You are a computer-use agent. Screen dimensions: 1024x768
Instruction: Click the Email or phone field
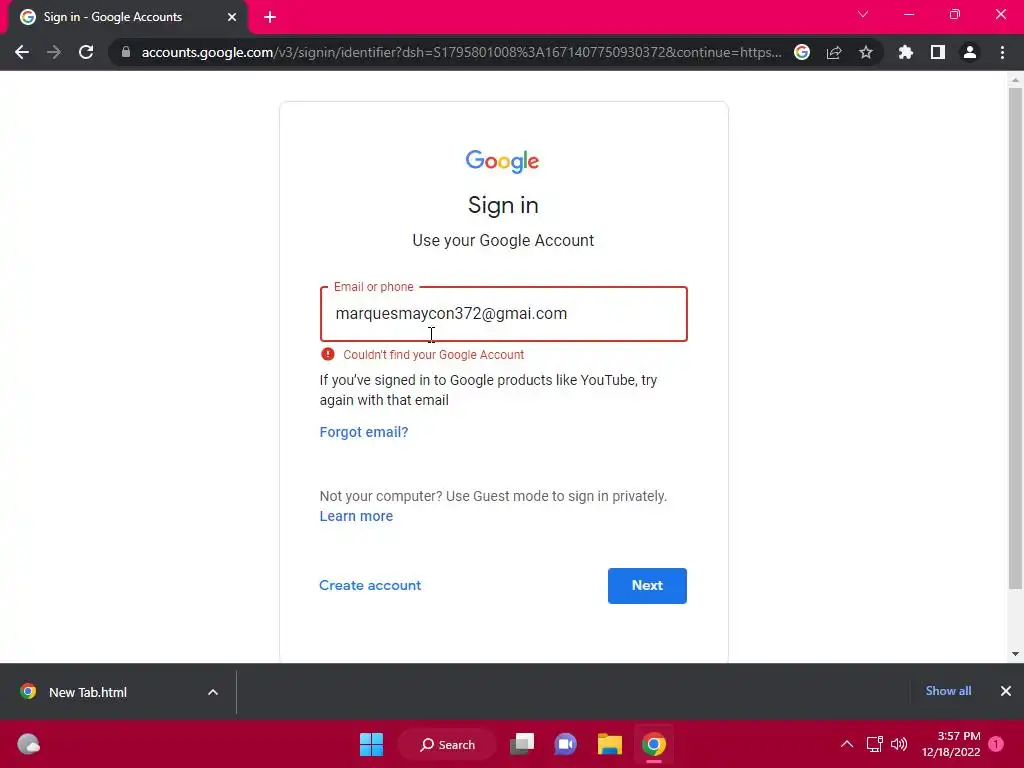coord(504,313)
